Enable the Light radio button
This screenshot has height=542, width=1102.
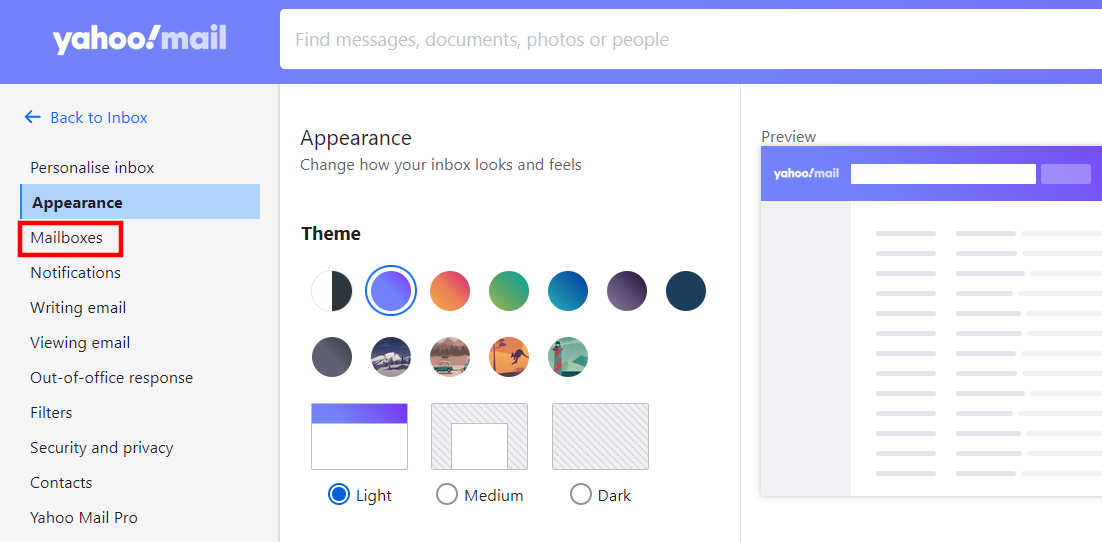pos(339,494)
